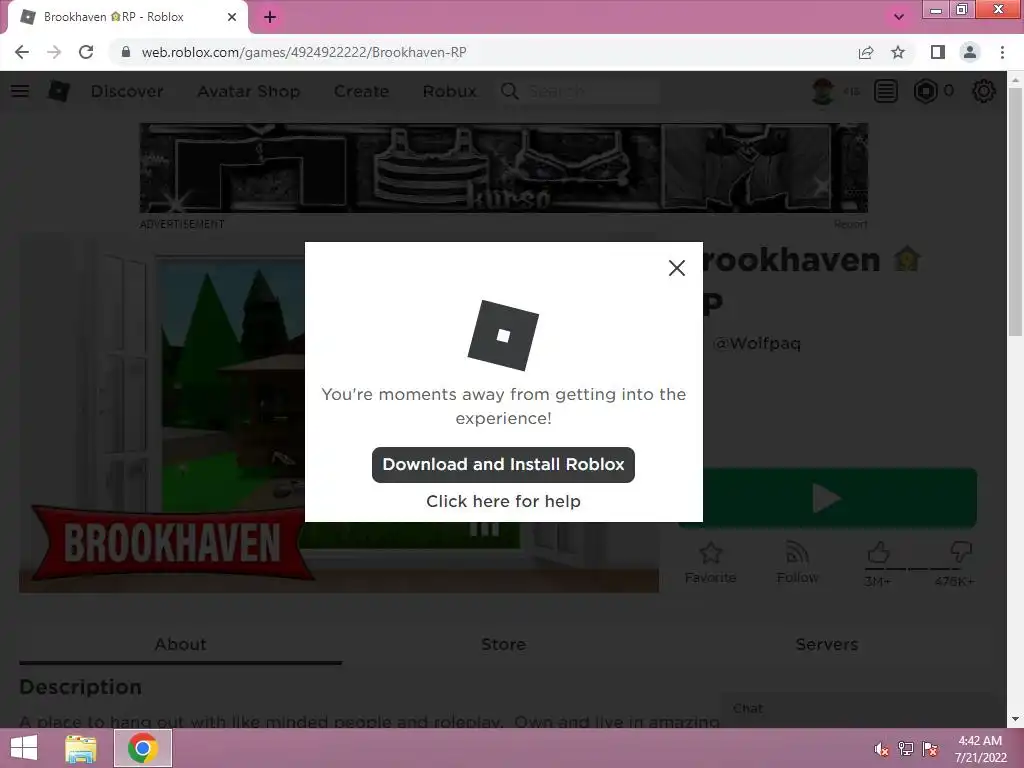Click the Robux balance icon
The width and height of the screenshot is (1024, 768).
(x=925, y=91)
